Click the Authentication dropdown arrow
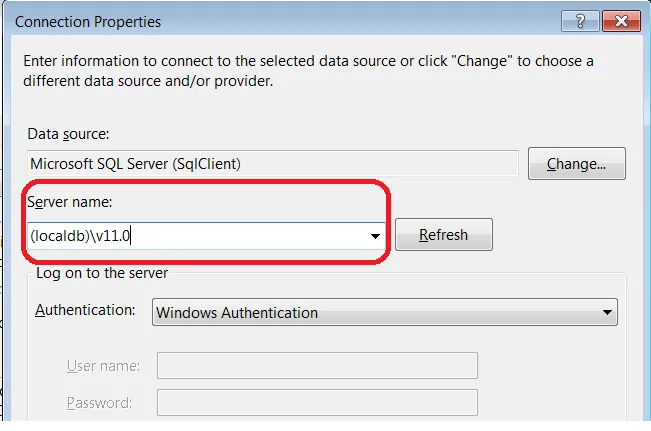This screenshot has height=431, width=651. (606, 313)
